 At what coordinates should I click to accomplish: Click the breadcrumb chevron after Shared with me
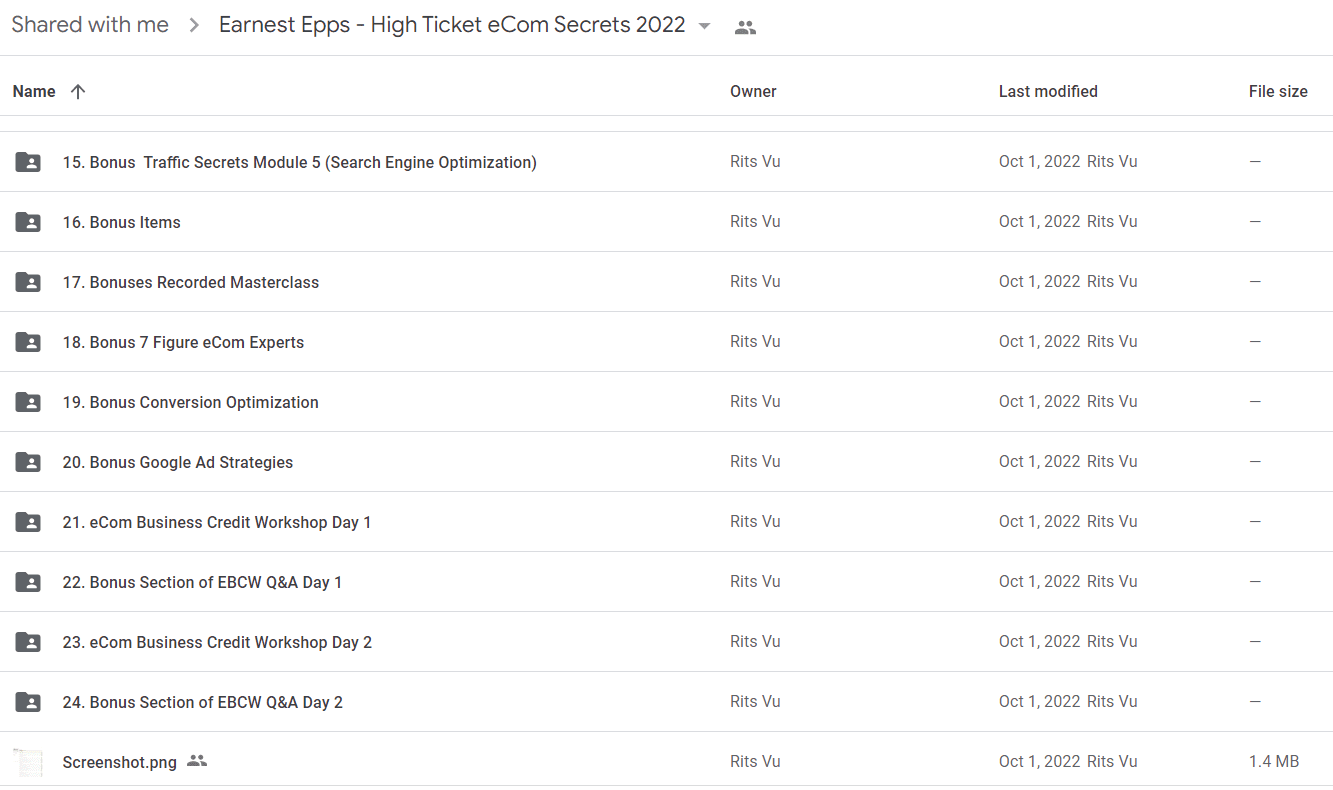(194, 26)
